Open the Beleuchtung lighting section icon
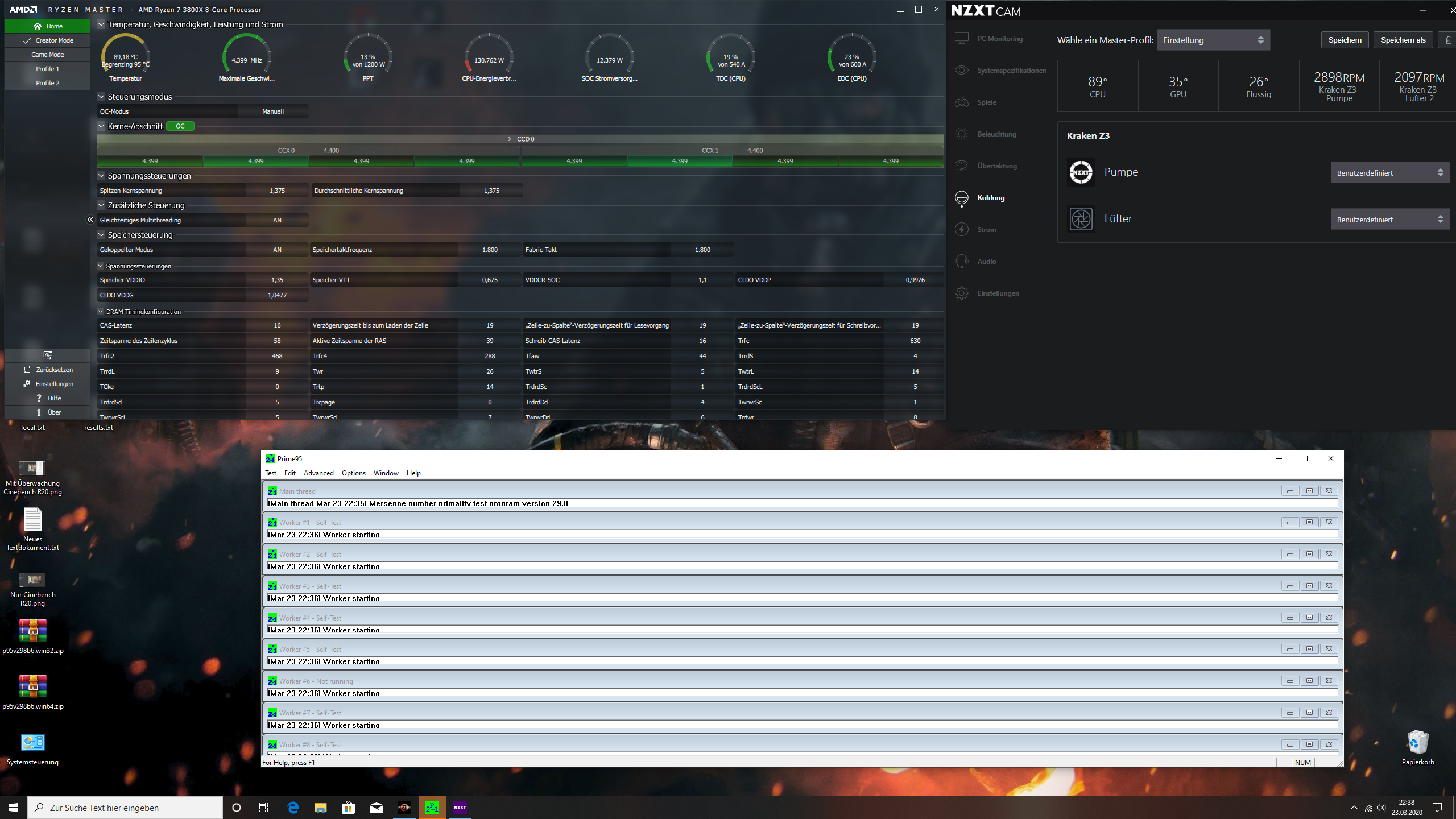This screenshot has width=1456, height=819. 962,134
